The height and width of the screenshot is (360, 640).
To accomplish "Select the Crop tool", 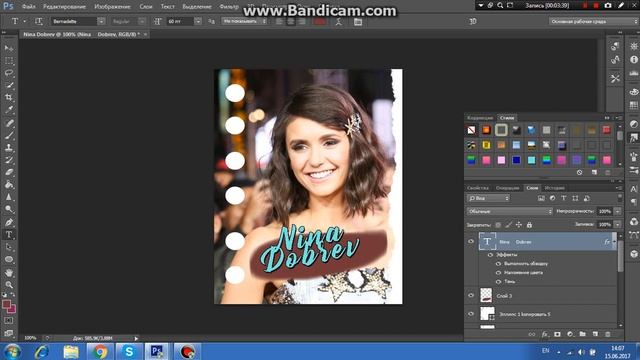I will coord(9,98).
